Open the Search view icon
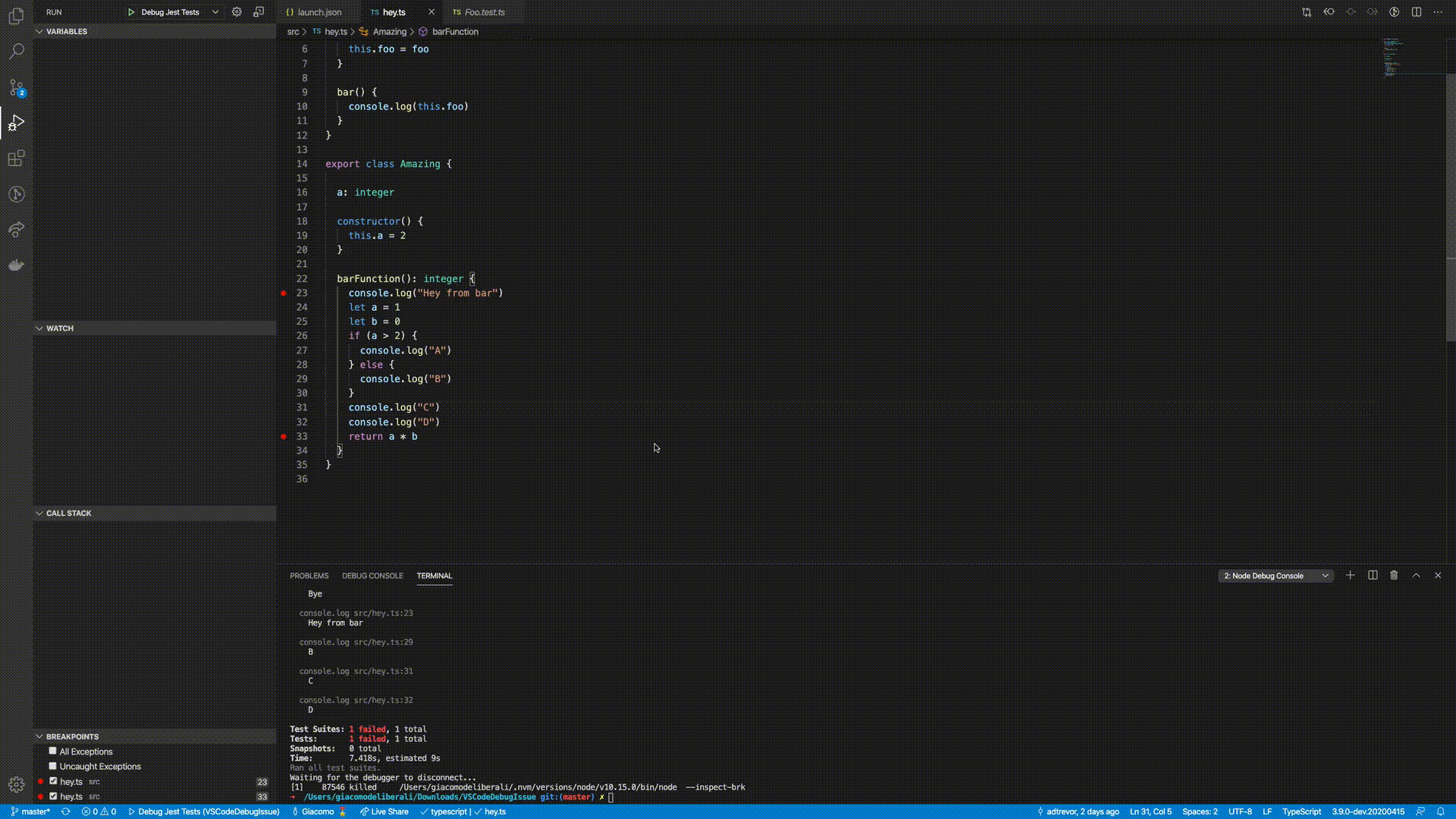This screenshot has width=1456, height=819. 16,52
